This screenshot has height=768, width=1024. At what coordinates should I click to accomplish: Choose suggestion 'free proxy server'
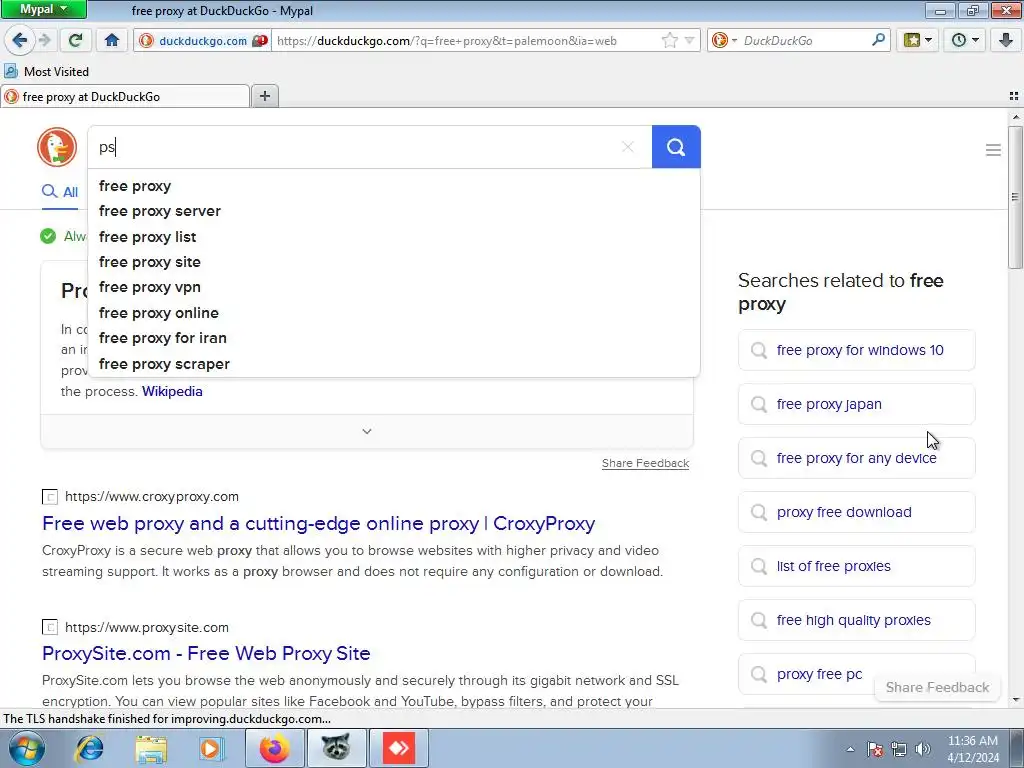coord(394,211)
